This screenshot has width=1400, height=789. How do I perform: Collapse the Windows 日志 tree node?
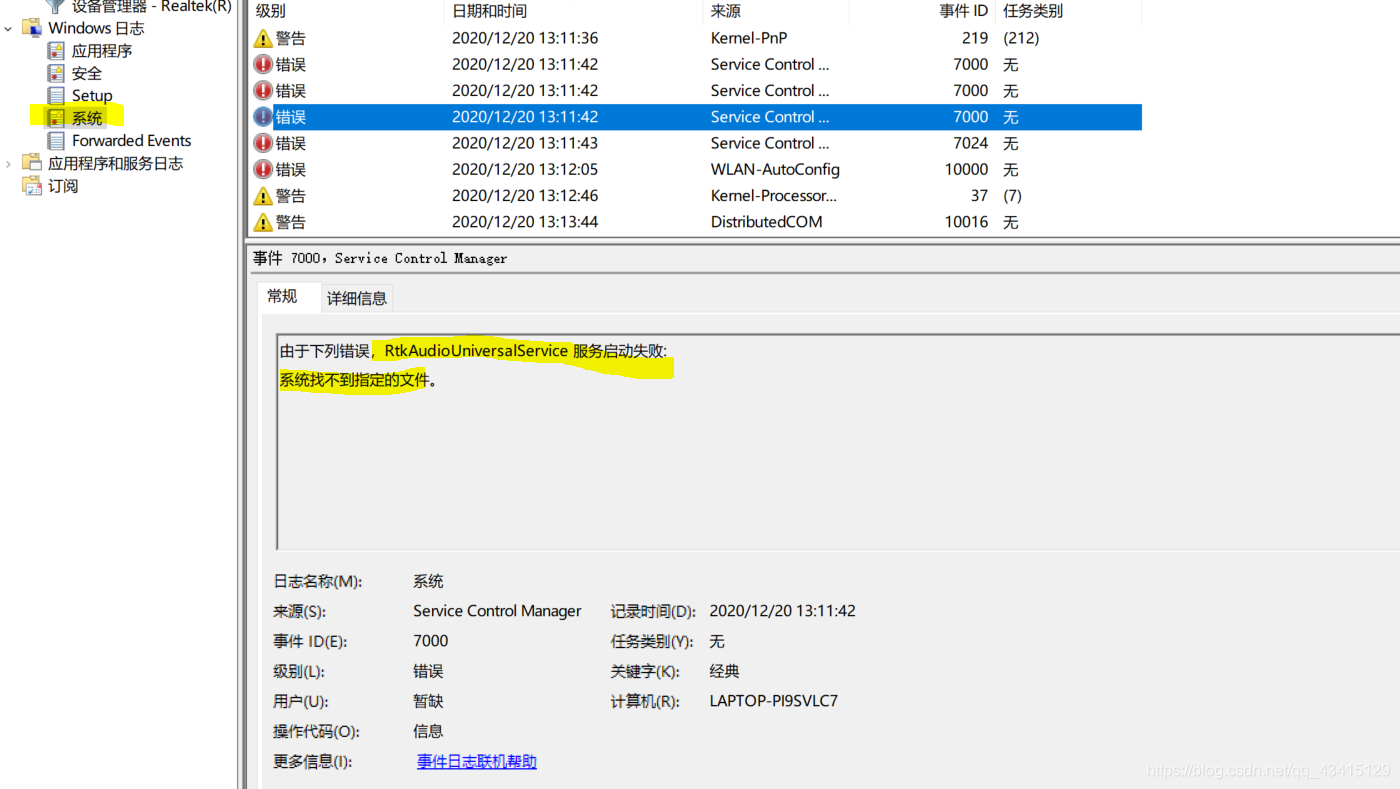[x=9, y=28]
